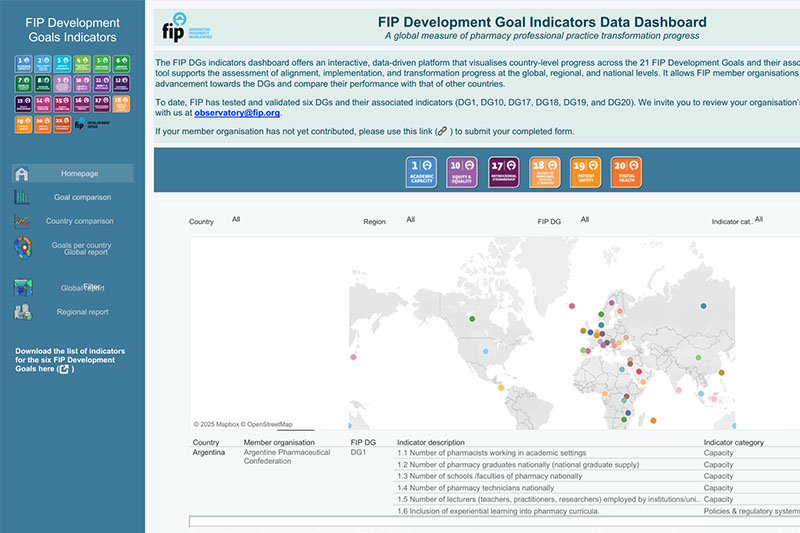This screenshot has height=533, width=800.
Task: Open the Regional report page
Action: coord(83,312)
